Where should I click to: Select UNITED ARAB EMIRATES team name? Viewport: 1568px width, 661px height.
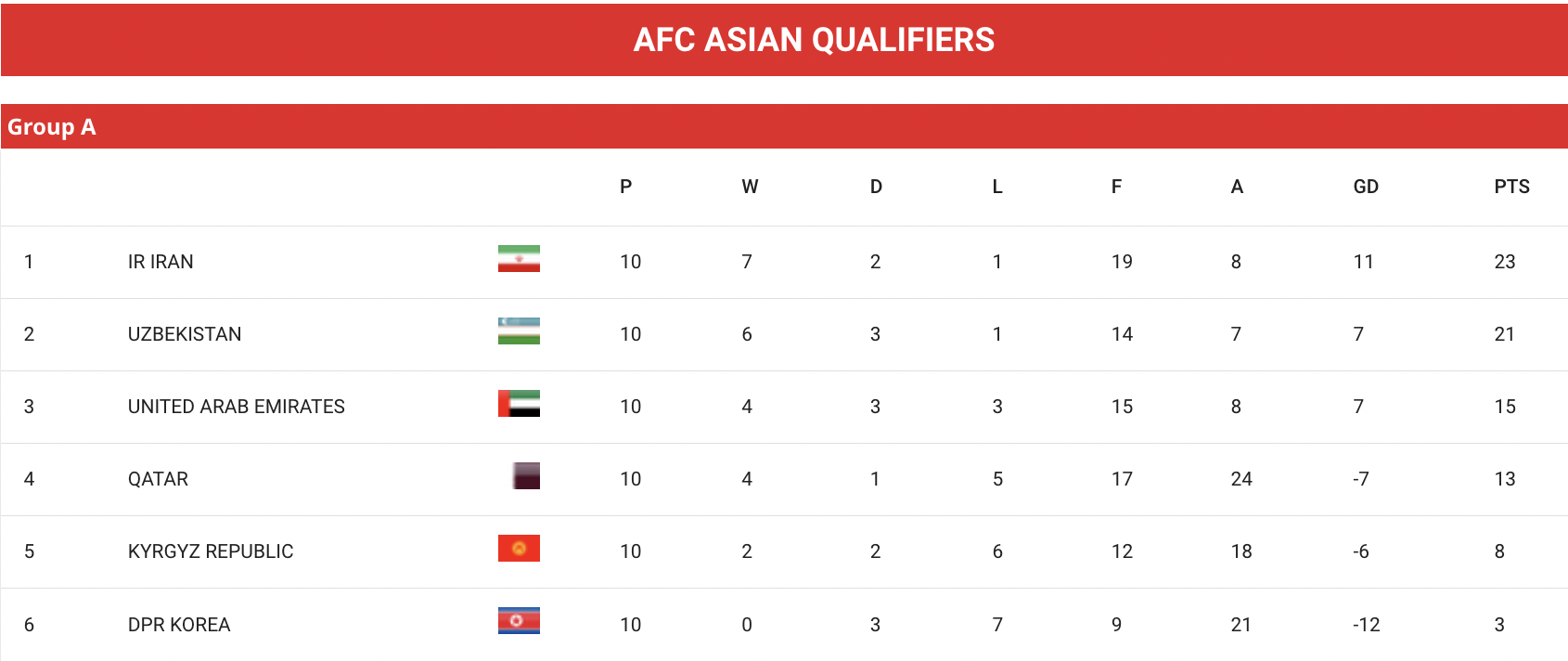click(x=237, y=407)
